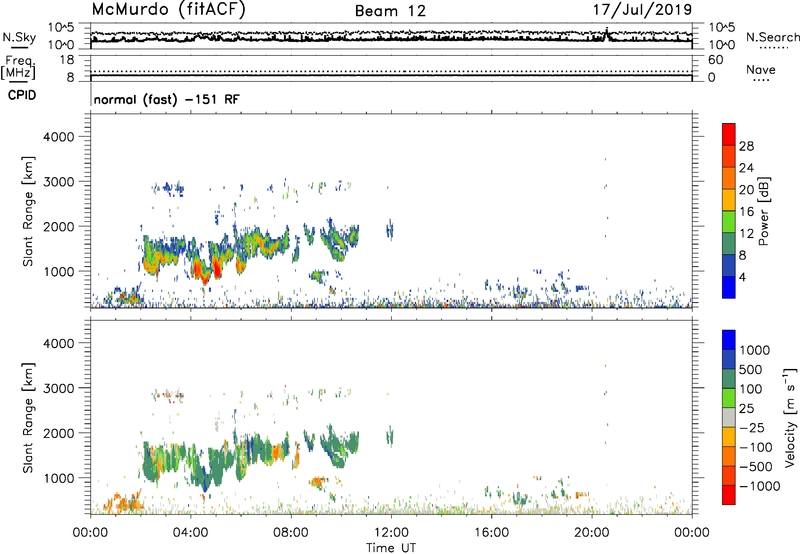Viewport: 800px width, 554px height.
Task: Select the text normal (fast) -151 RF
Action: click(x=166, y=99)
